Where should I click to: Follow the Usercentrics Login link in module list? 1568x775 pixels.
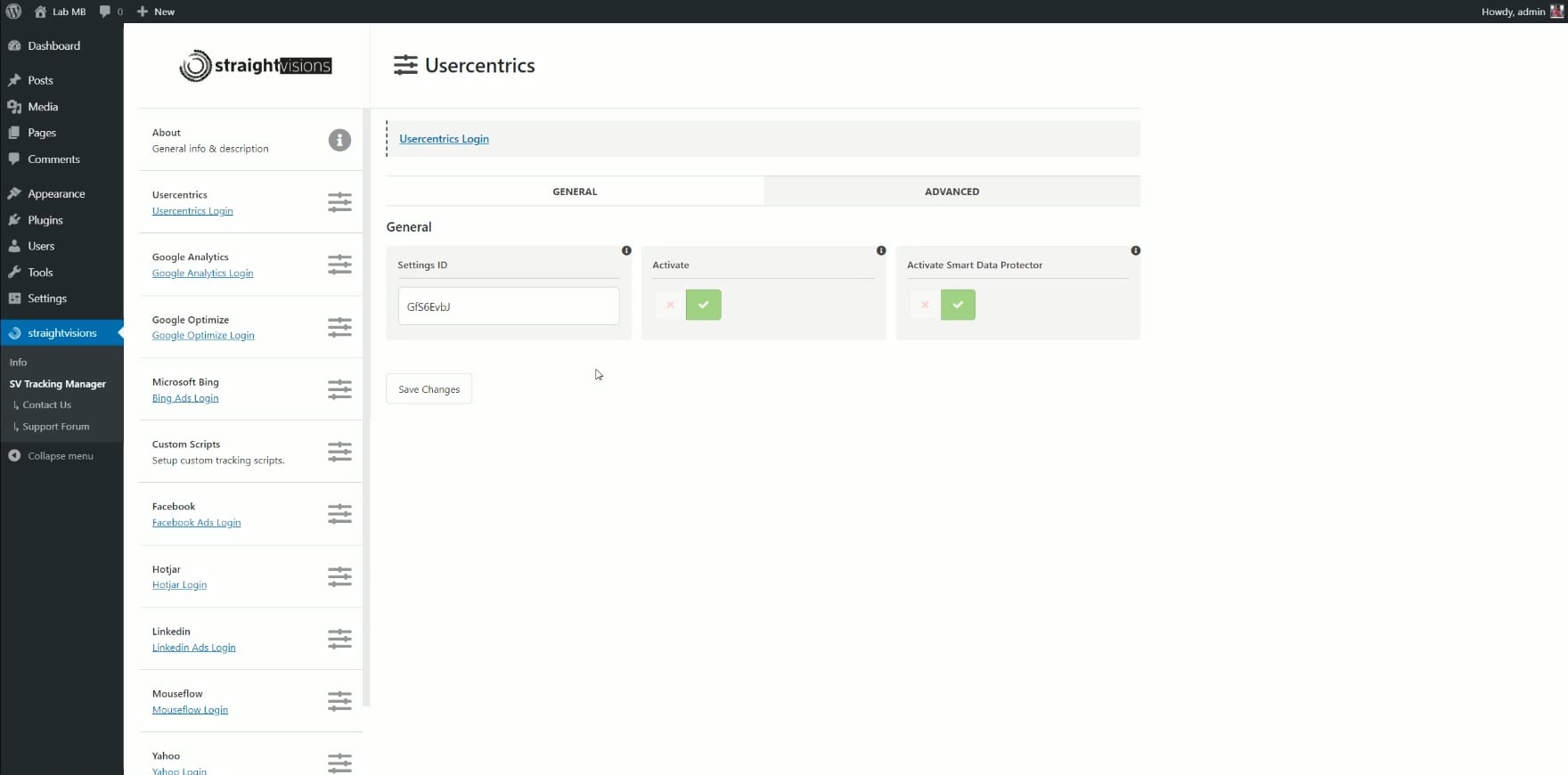pyautogui.click(x=192, y=211)
